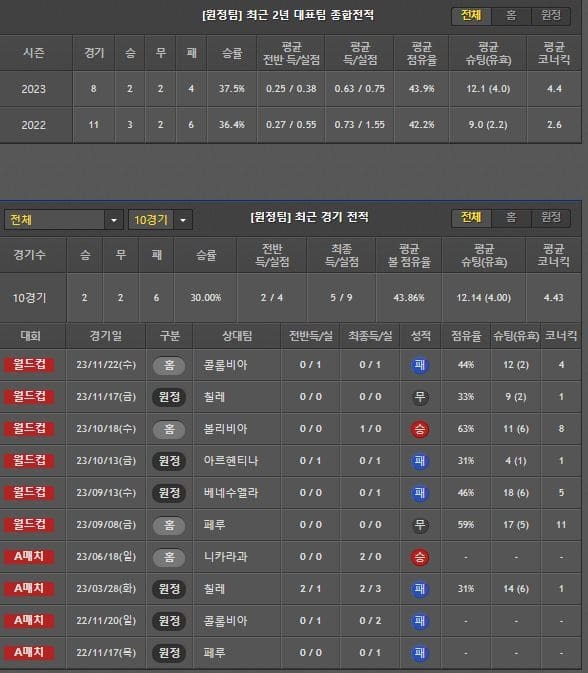Viewport: 588px width, 673px height.
Task: Click 패 result icon for 베네수엘라
Action: point(419,493)
